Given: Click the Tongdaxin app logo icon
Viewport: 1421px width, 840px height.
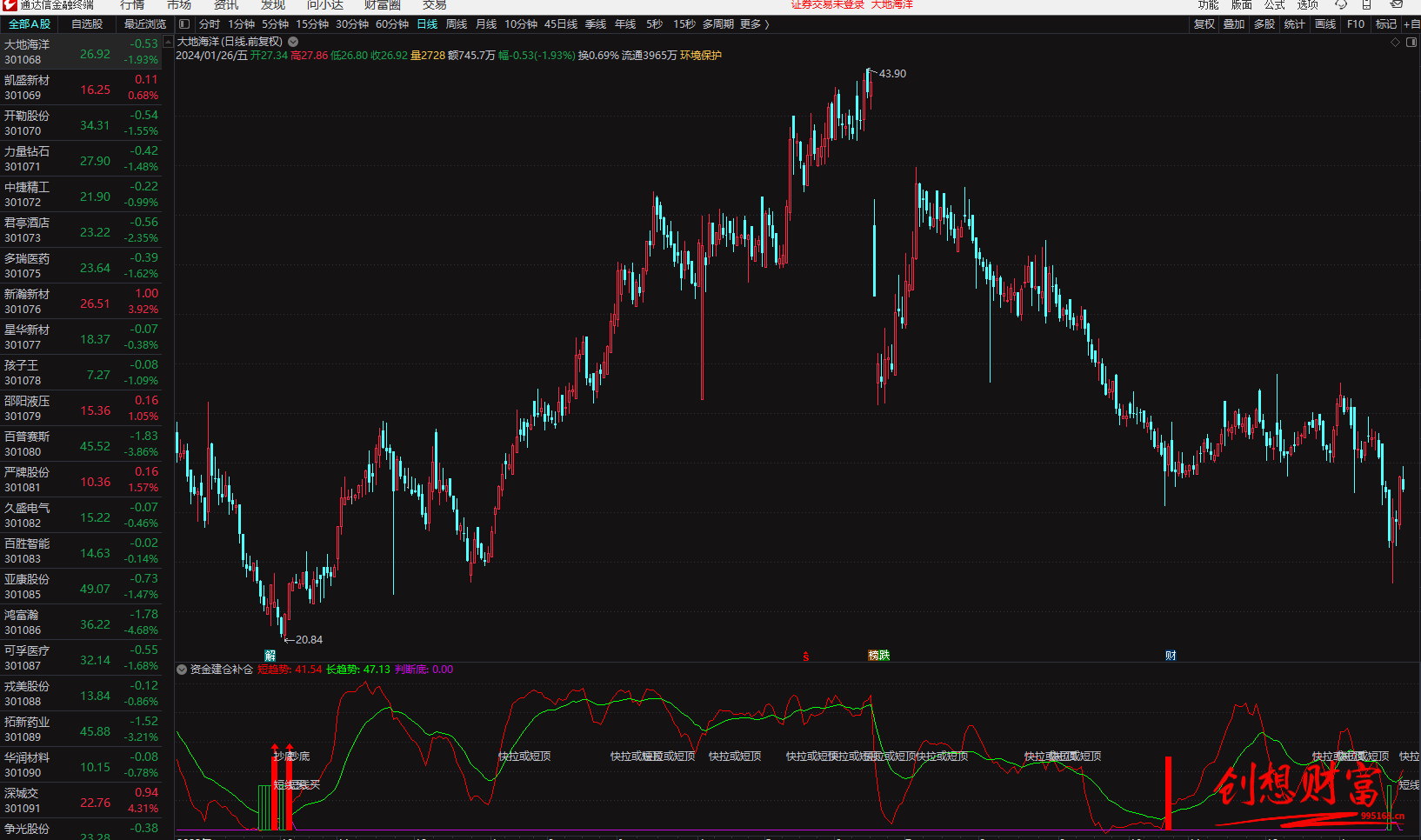Looking at the screenshot, I should click(x=9, y=4).
